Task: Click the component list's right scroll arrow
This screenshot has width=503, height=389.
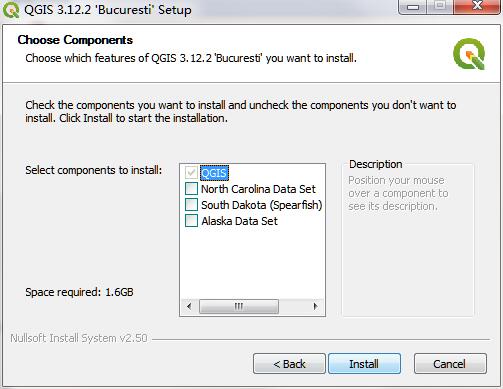Action: [315, 306]
